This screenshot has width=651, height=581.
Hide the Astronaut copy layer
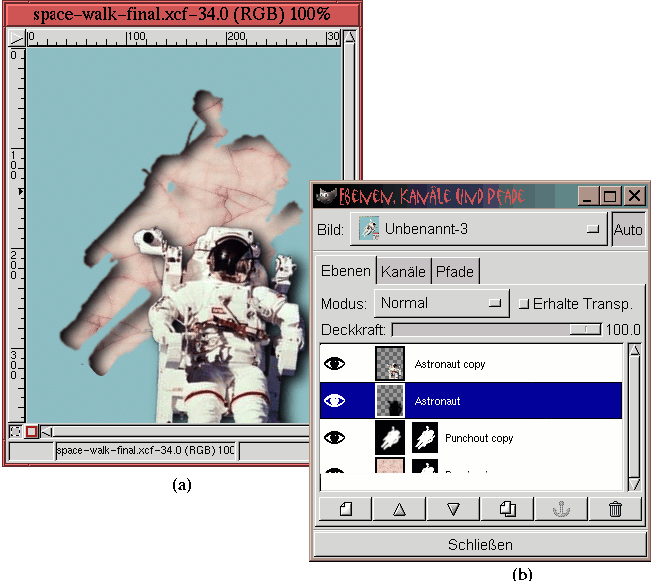[335, 364]
